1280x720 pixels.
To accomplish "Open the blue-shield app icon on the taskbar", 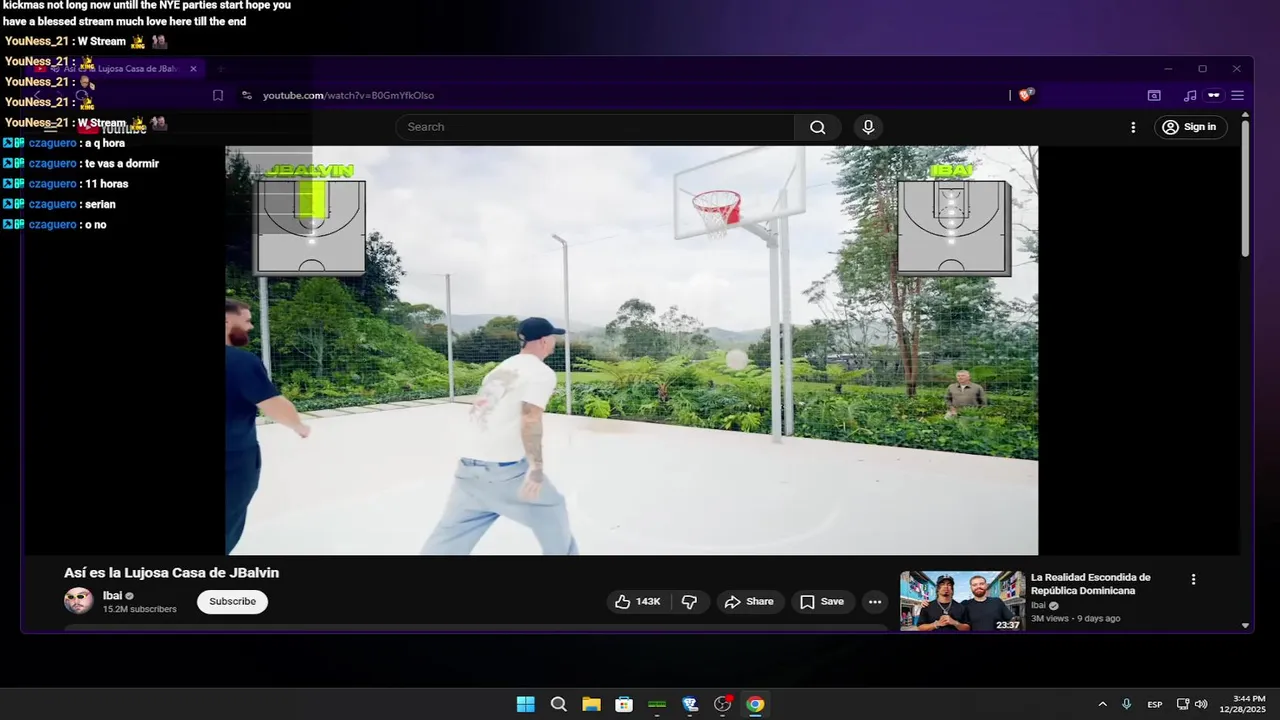I will click(x=690, y=704).
